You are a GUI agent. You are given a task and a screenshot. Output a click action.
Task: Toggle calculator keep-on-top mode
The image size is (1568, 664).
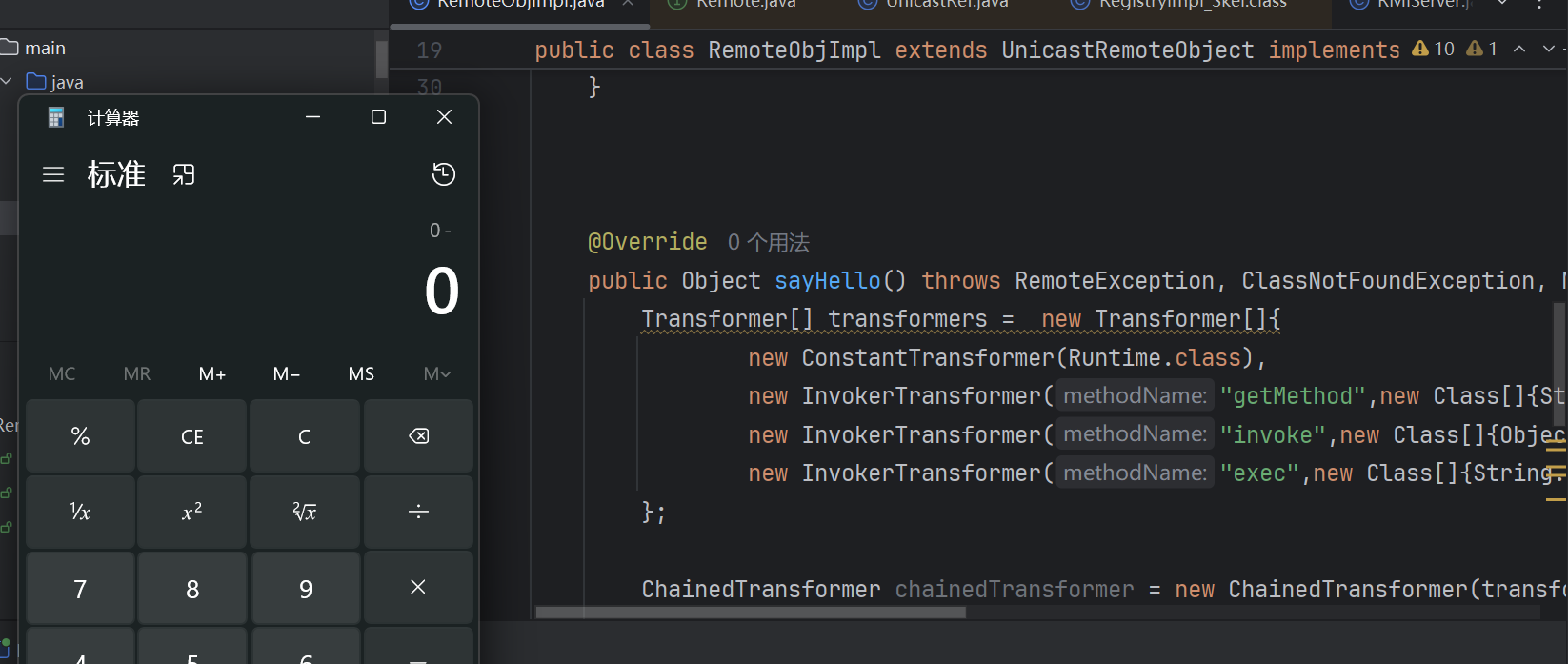pos(184,174)
